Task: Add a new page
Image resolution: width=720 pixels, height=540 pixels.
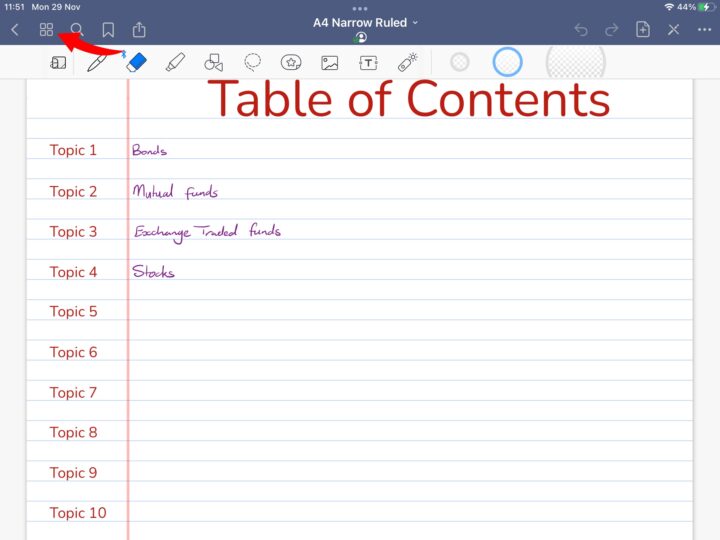Action: point(643,29)
